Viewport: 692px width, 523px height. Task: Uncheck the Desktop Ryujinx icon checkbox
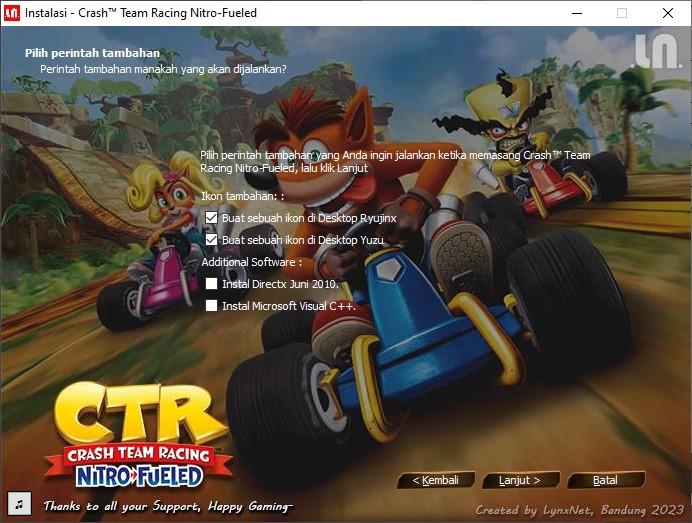211,217
